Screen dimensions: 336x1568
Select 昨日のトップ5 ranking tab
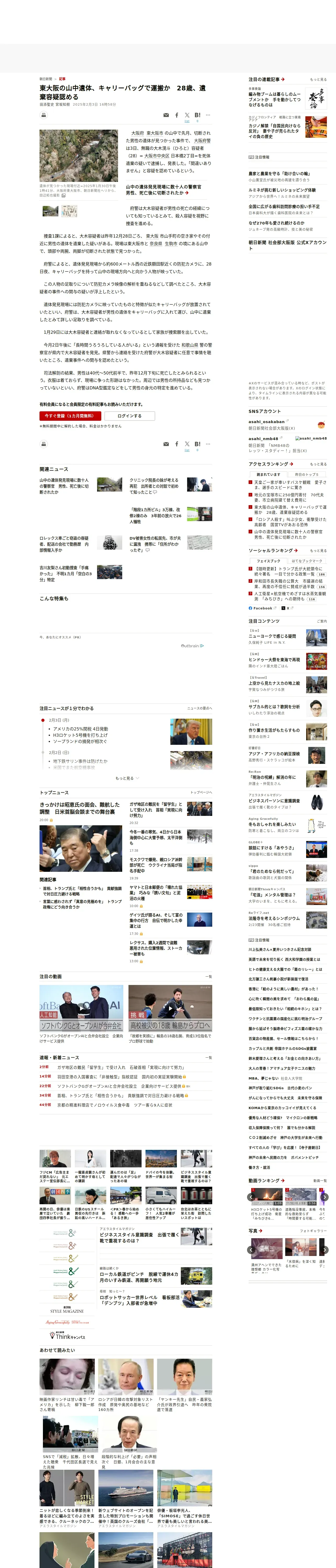[x=307, y=474]
